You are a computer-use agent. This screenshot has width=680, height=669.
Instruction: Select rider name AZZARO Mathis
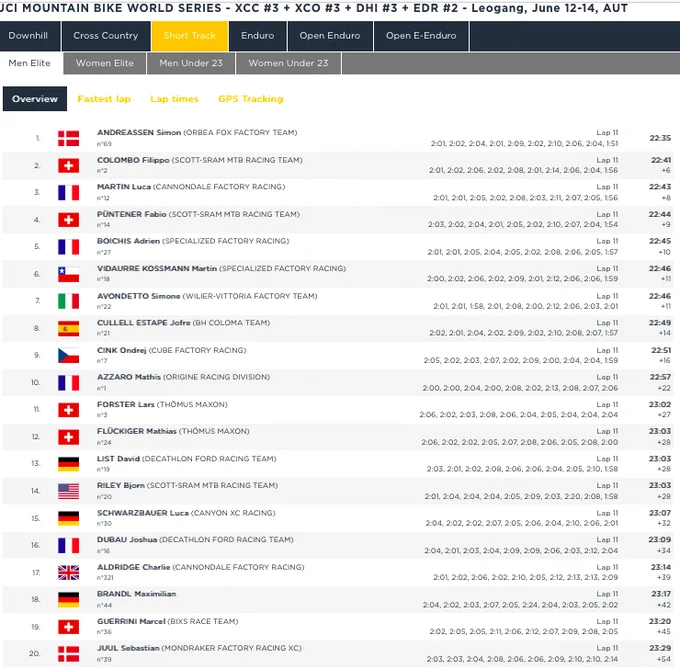[129, 377]
